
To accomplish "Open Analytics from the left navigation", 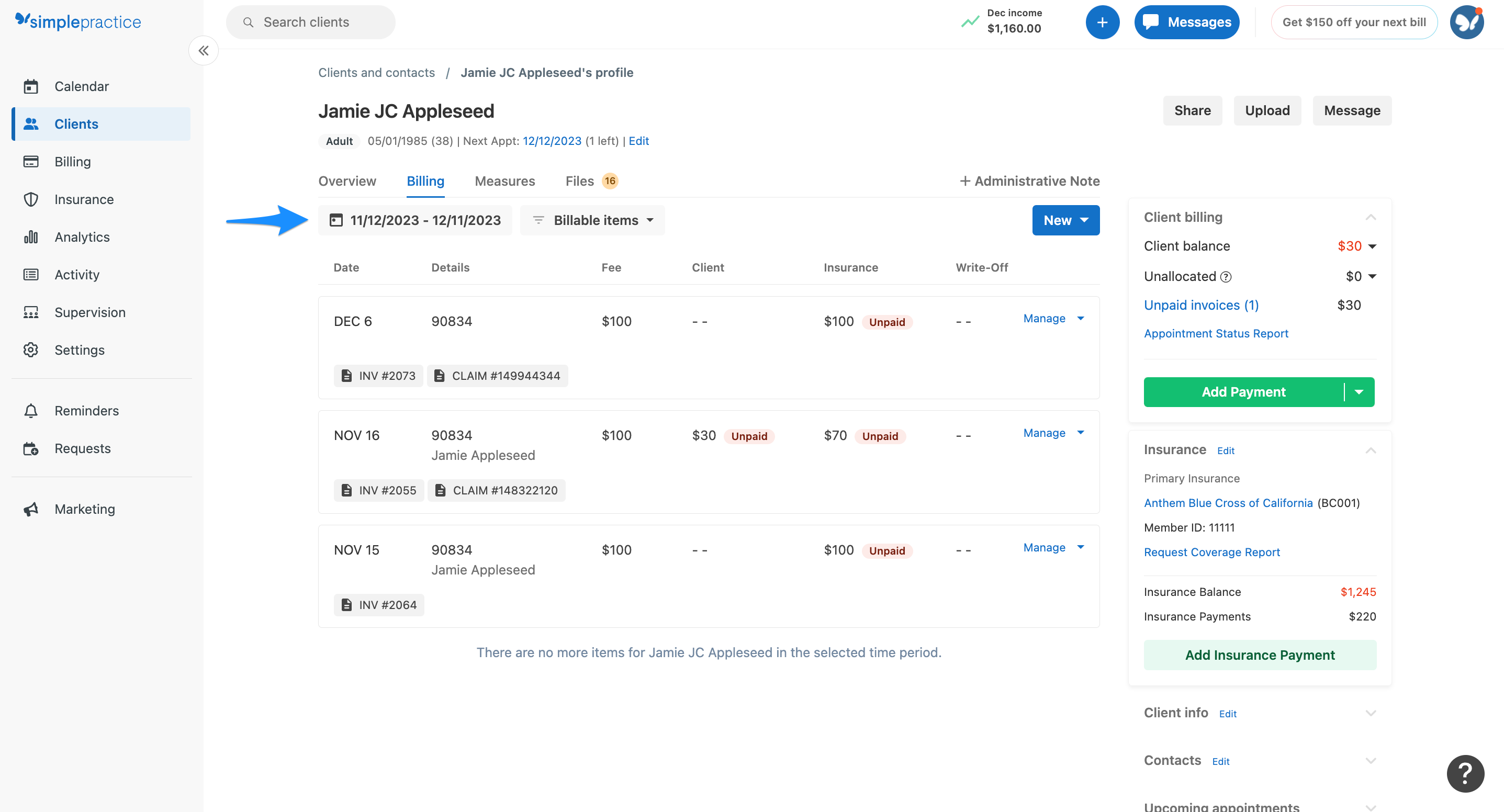I will [81, 237].
